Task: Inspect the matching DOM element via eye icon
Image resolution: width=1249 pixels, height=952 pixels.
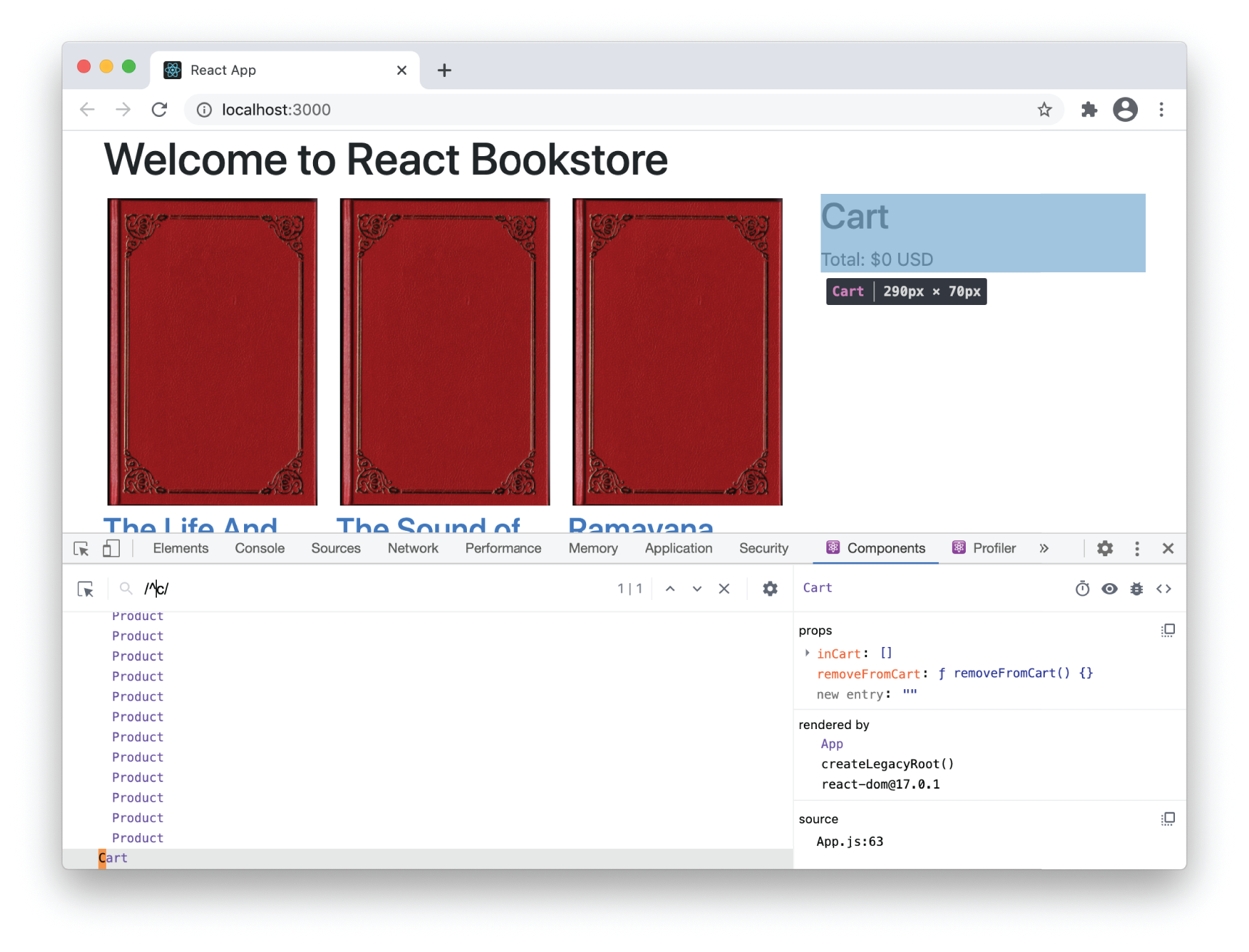Action: coord(1110,589)
